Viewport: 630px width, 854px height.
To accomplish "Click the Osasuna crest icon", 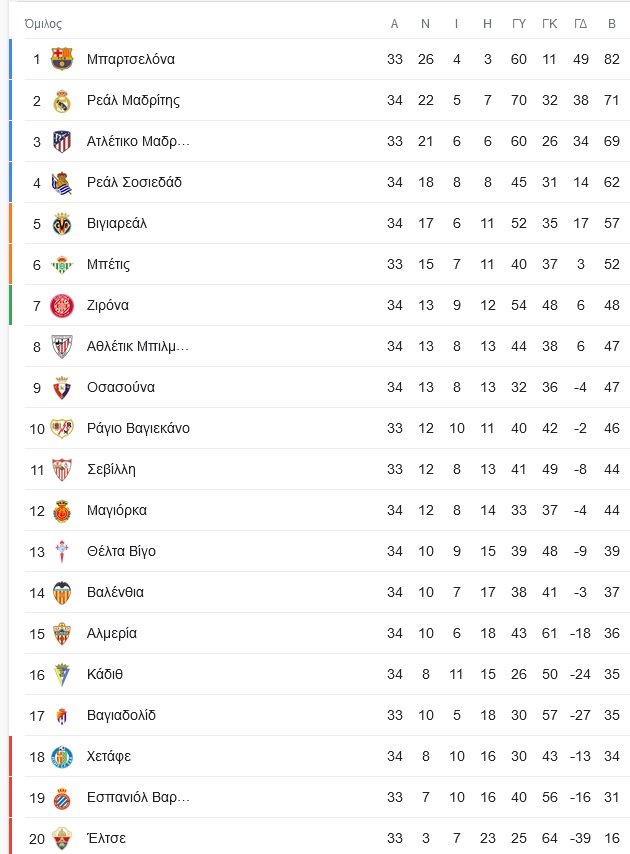I will pos(62,387).
